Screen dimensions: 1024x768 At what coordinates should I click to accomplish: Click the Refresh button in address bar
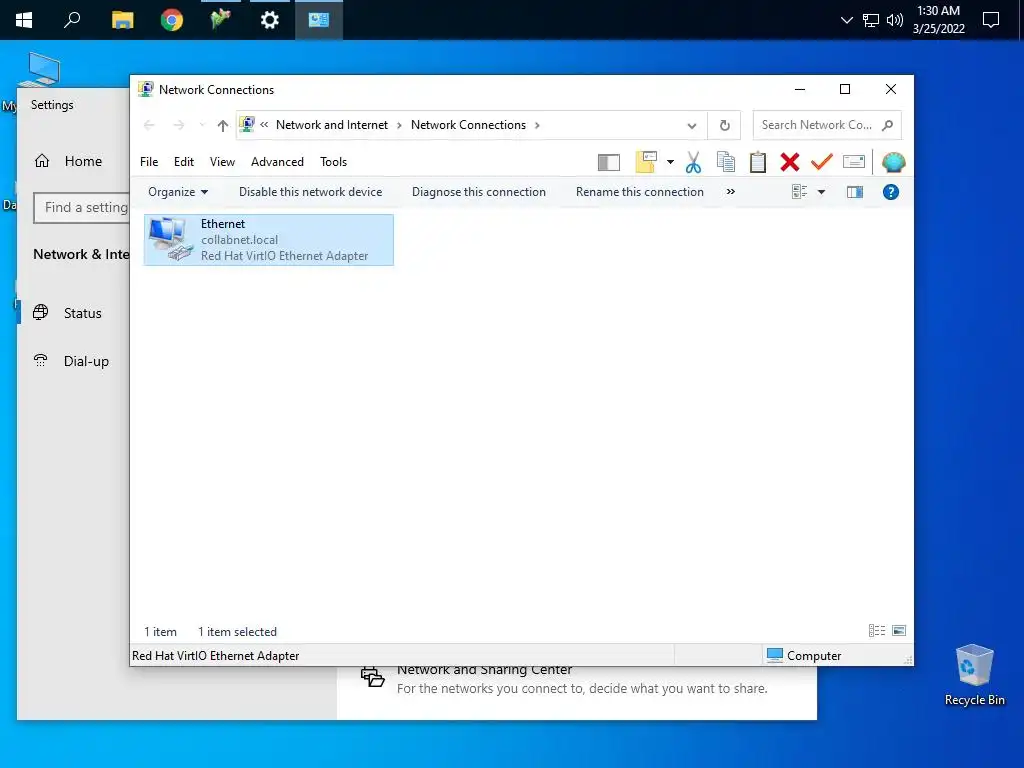pos(724,125)
